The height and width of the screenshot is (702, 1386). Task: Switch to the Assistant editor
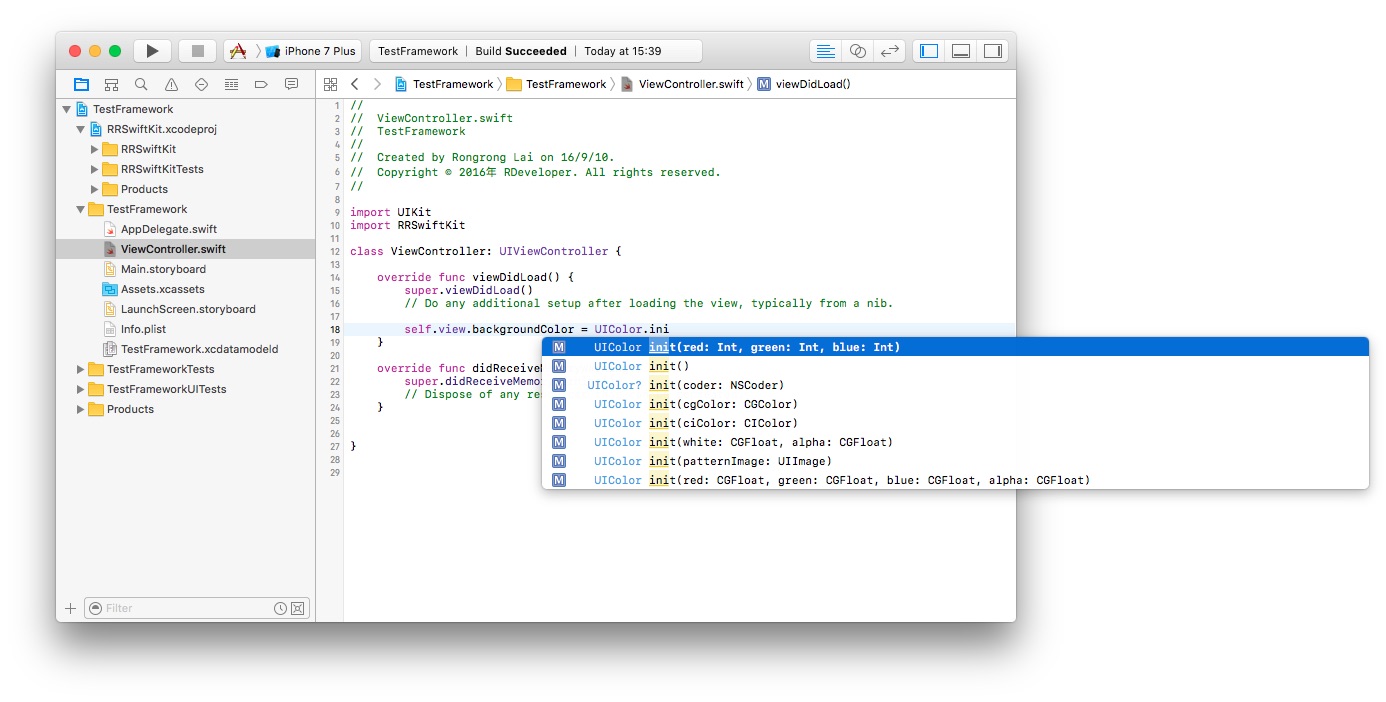pos(857,51)
